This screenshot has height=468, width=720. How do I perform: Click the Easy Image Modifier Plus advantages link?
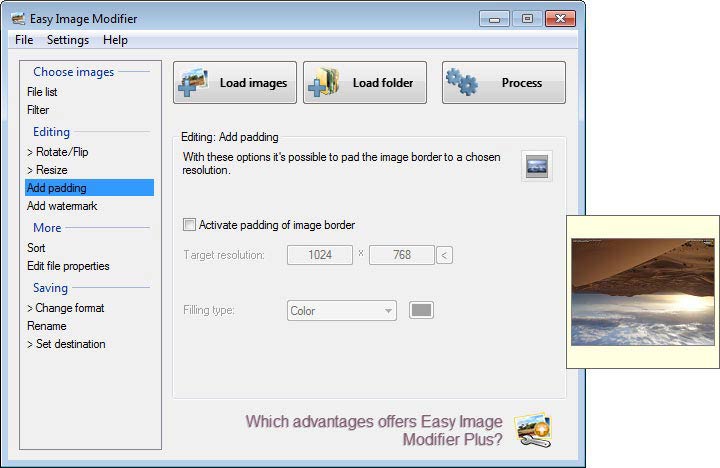point(374,430)
